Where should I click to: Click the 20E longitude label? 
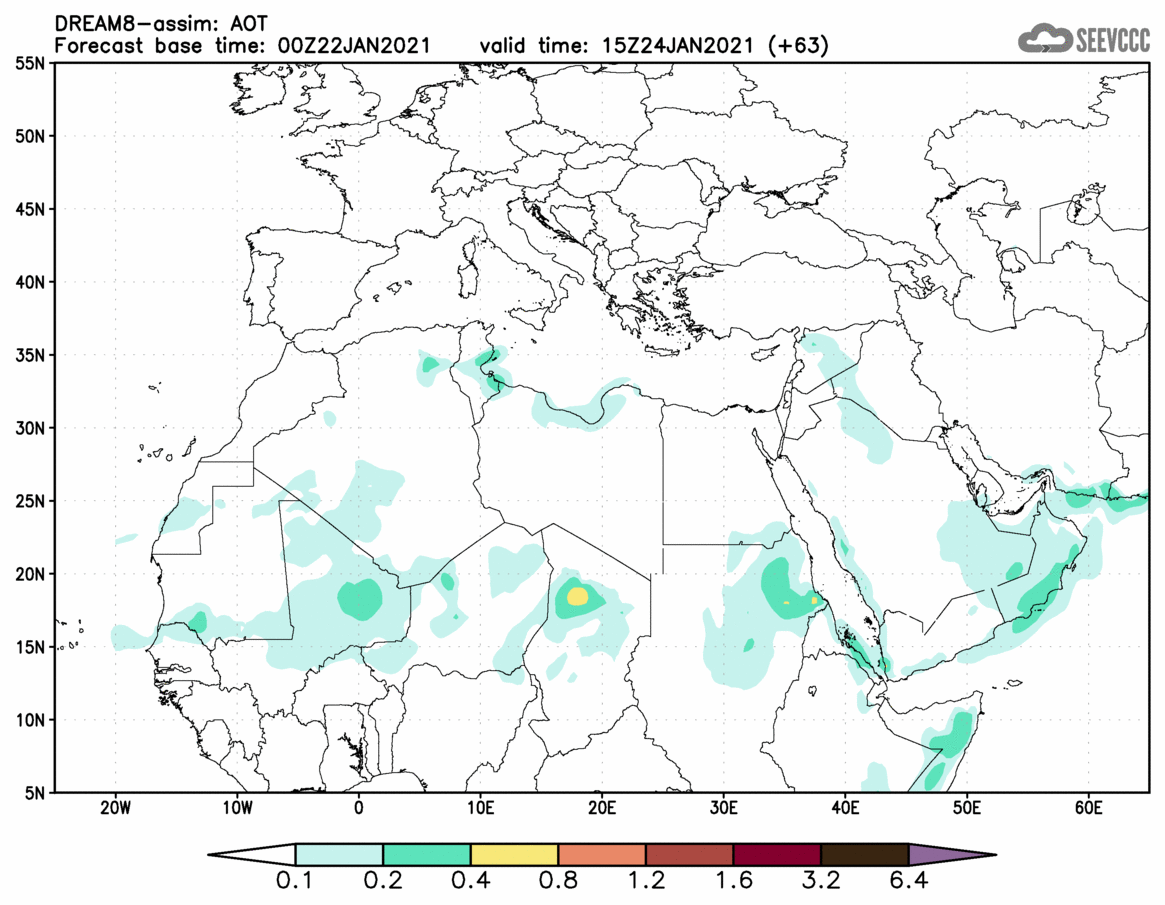tap(602, 808)
